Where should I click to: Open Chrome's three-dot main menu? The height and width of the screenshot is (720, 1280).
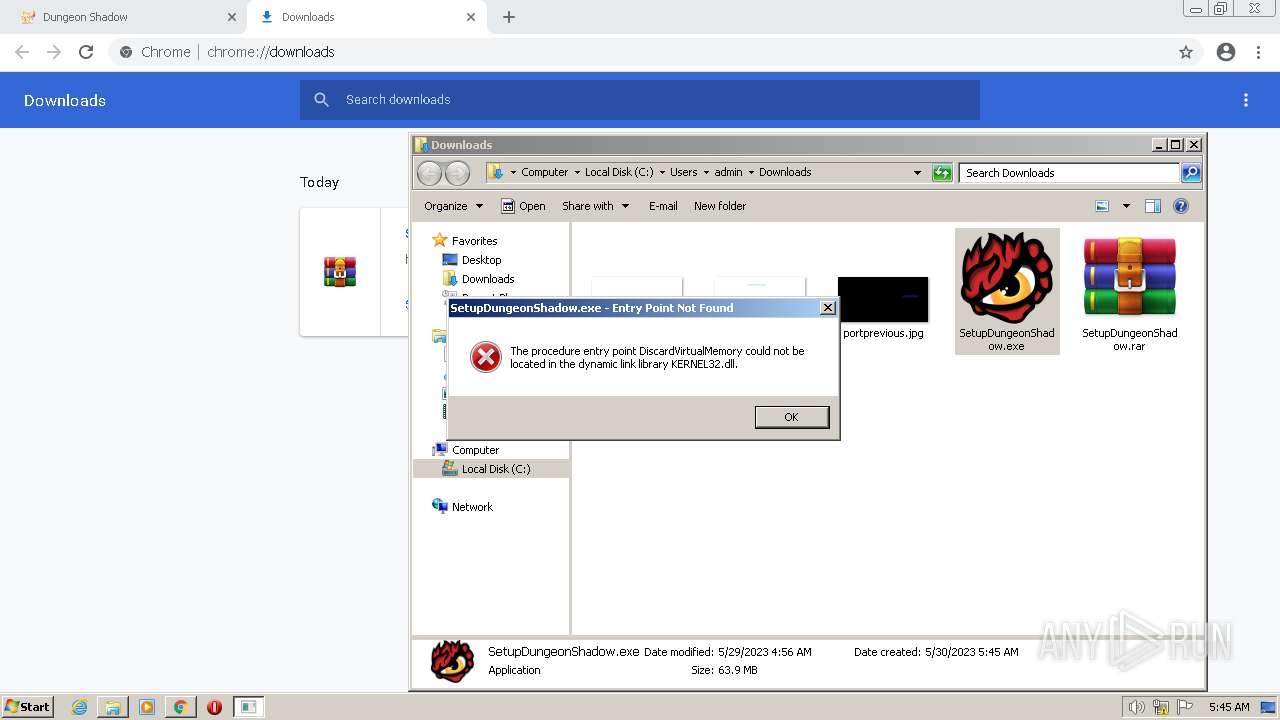click(x=1258, y=52)
